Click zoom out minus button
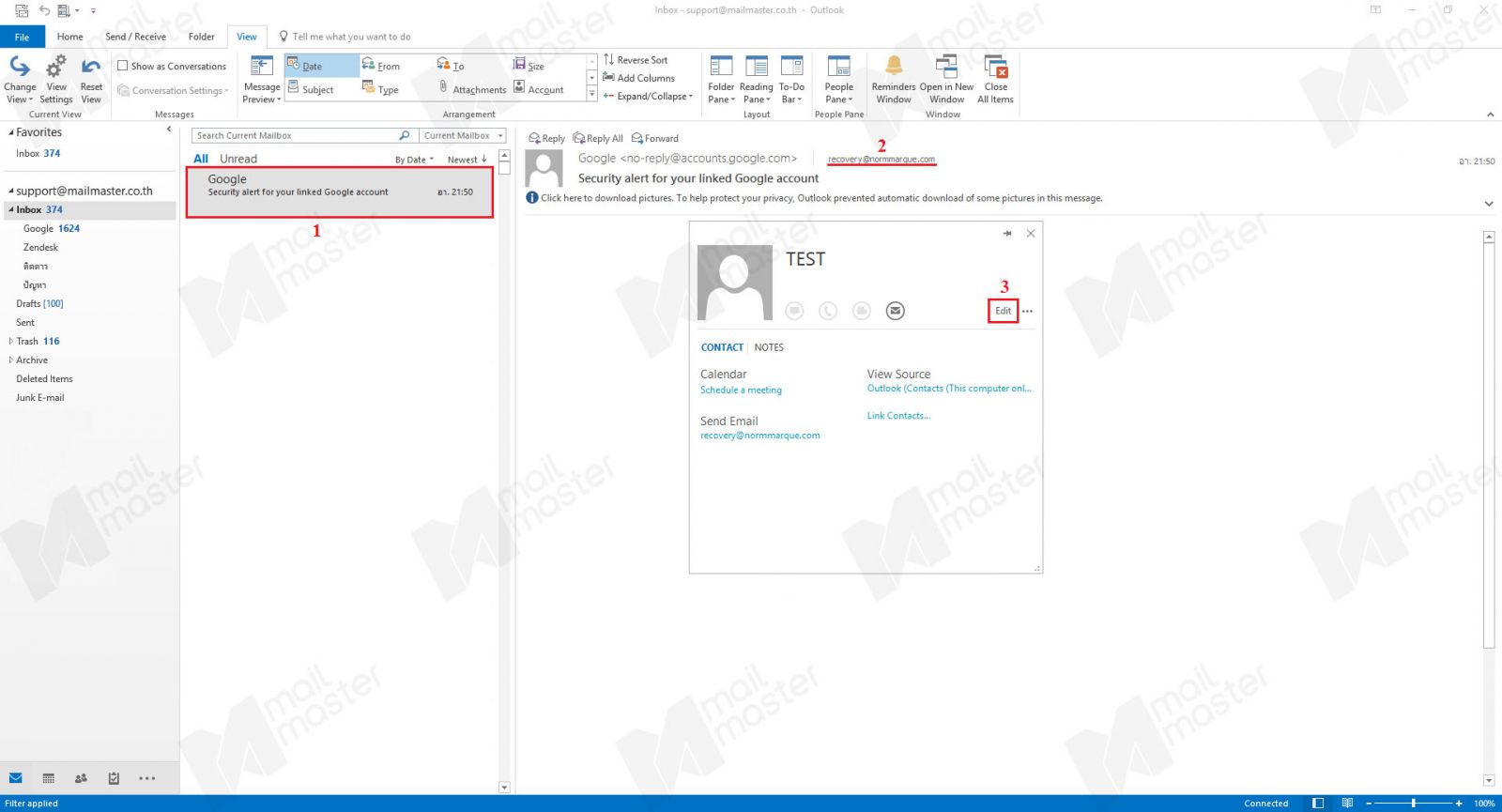The image size is (1502, 812). pyautogui.click(x=1369, y=804)
